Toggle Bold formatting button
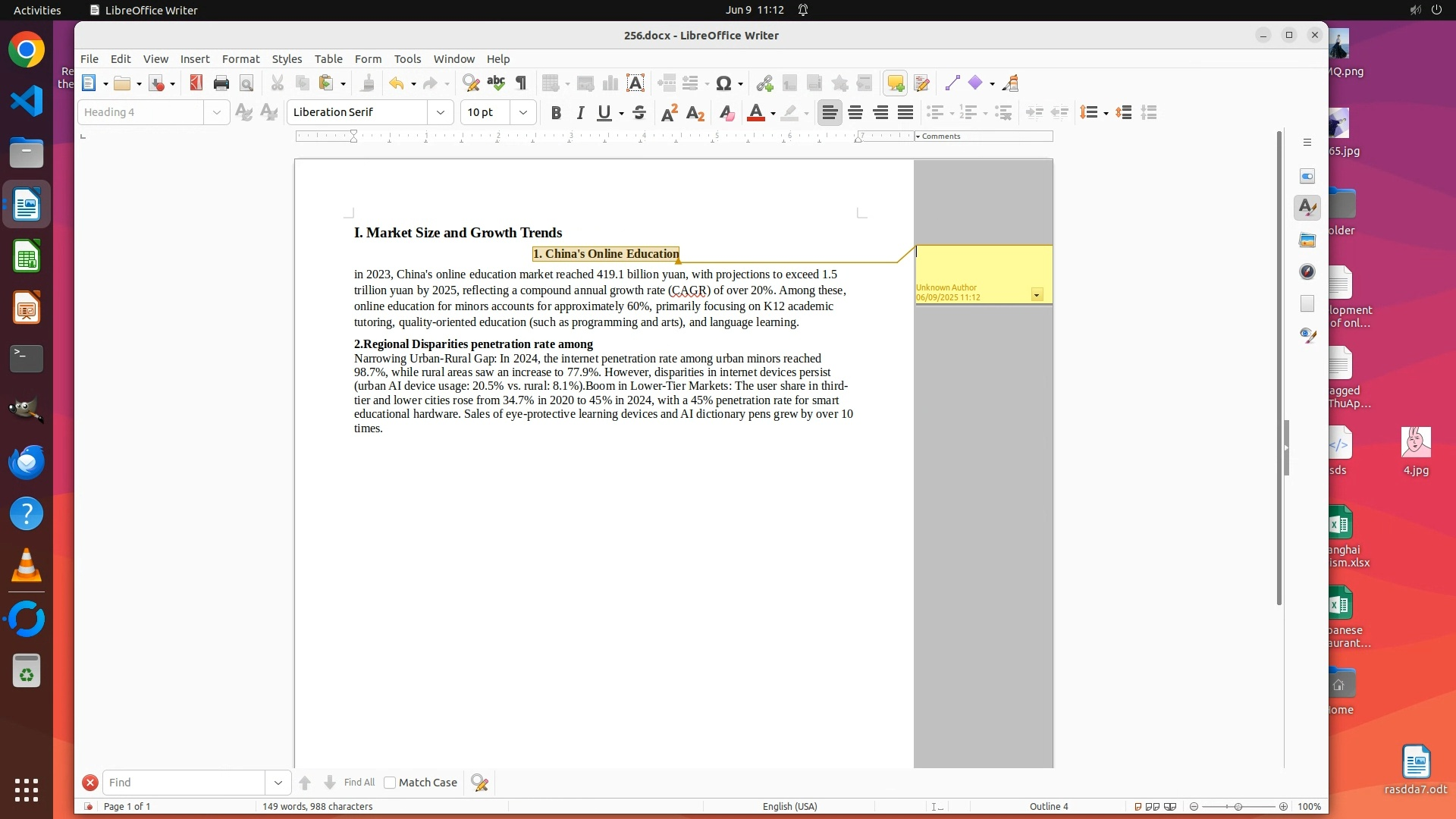The image size is (1456, 819). click(x=556, y=113)
